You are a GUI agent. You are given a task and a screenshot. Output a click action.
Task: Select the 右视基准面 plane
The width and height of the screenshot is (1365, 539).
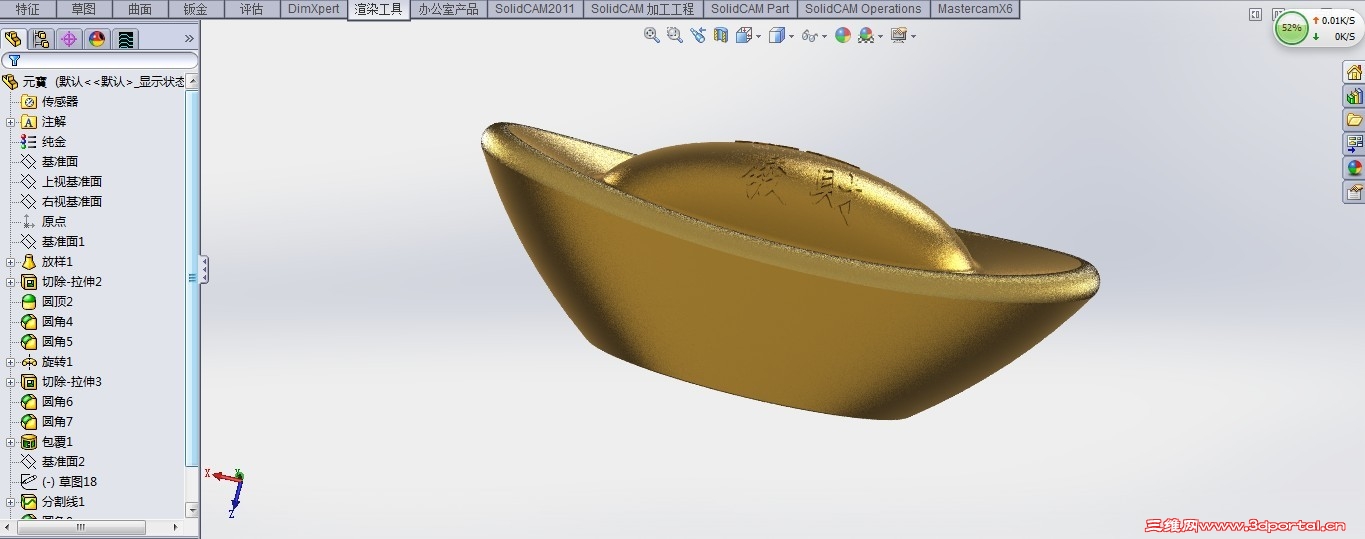click(72, 202)
